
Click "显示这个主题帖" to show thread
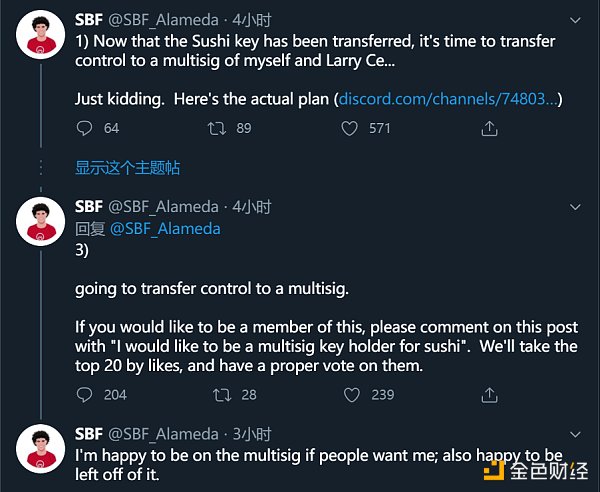(x=128, y=167)
